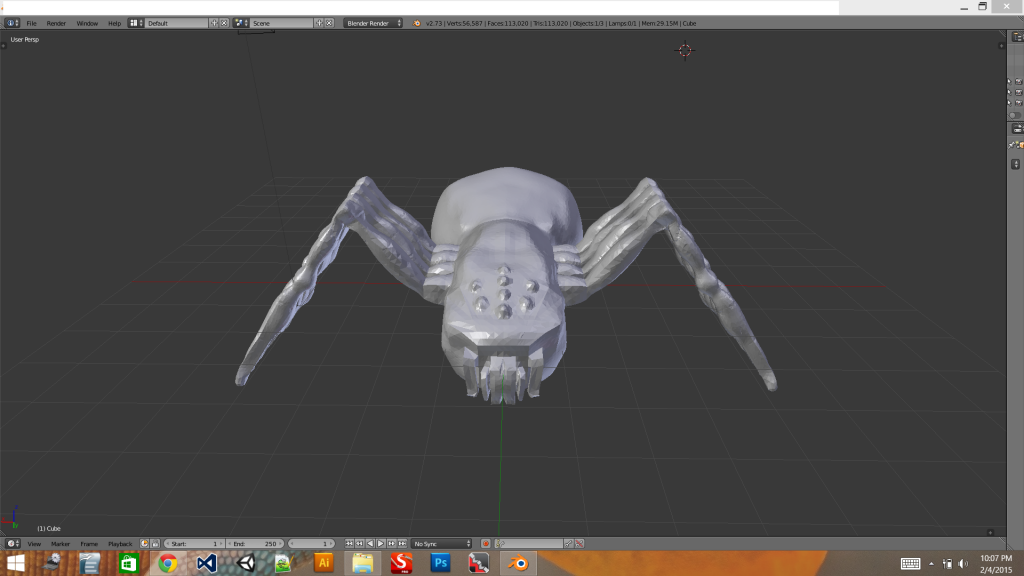Viewport: 1024px width, 576px height.
Task: Open the Window menu
Action: click(87, 23)
